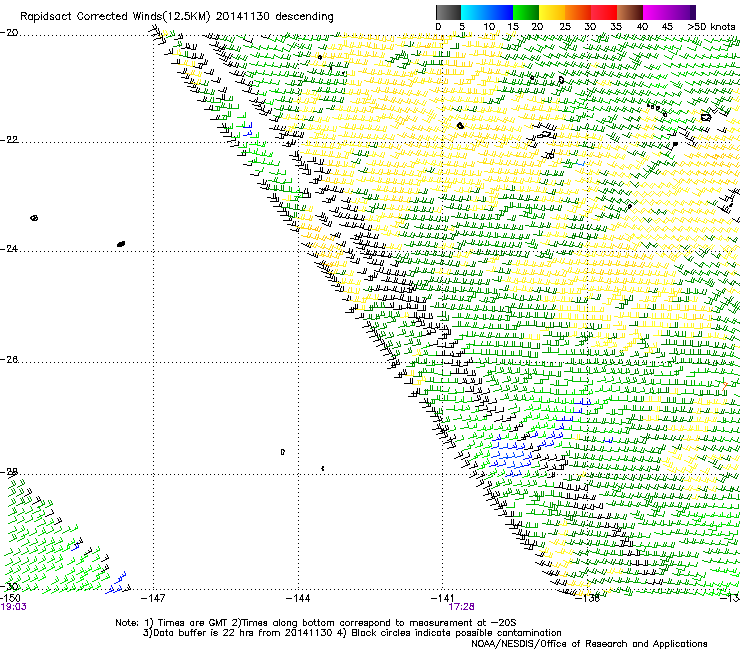Click the NOAA/NESDIS Office of Research credit

pos(589,644)
